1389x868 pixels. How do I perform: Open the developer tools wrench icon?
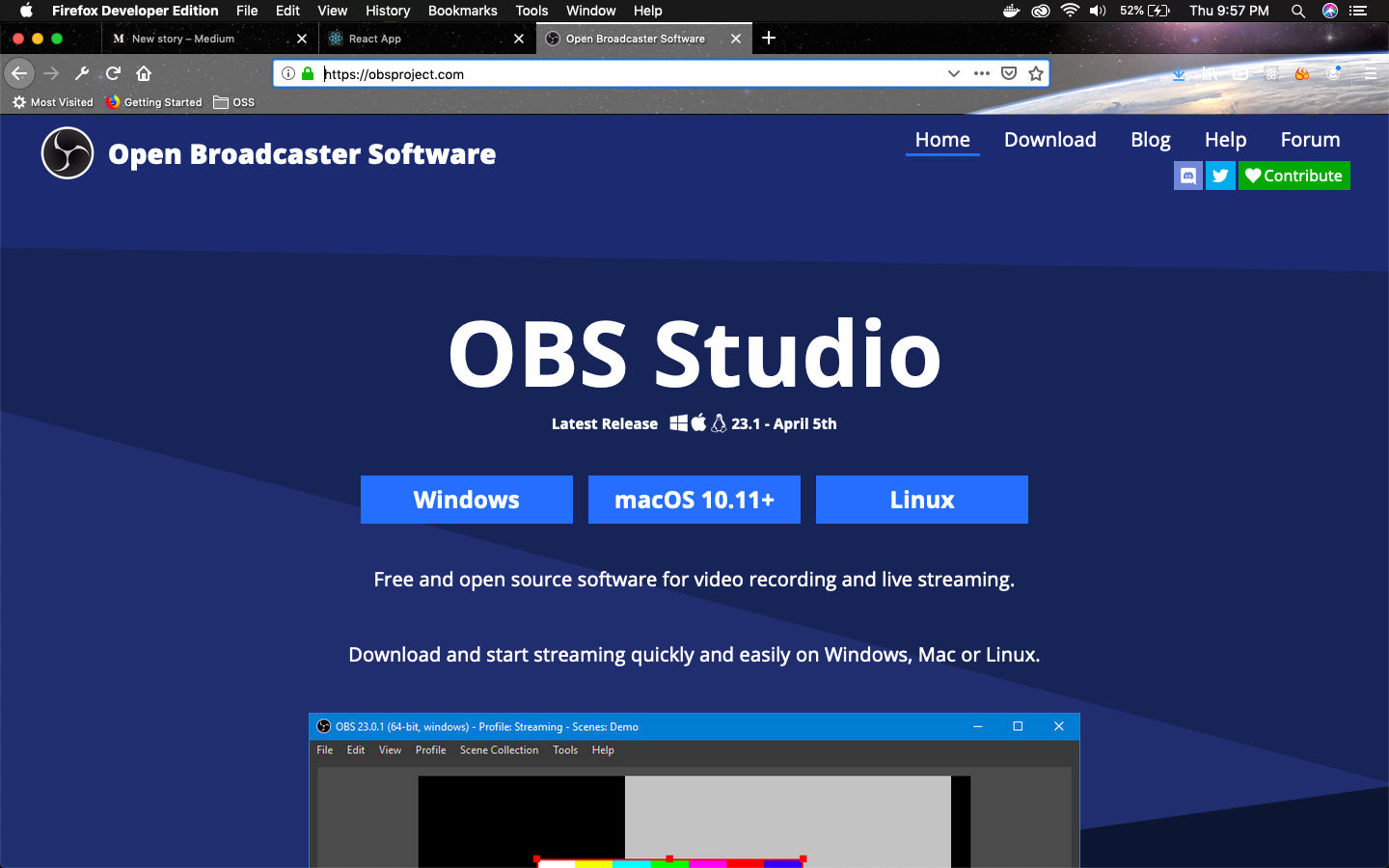[82, 73]
